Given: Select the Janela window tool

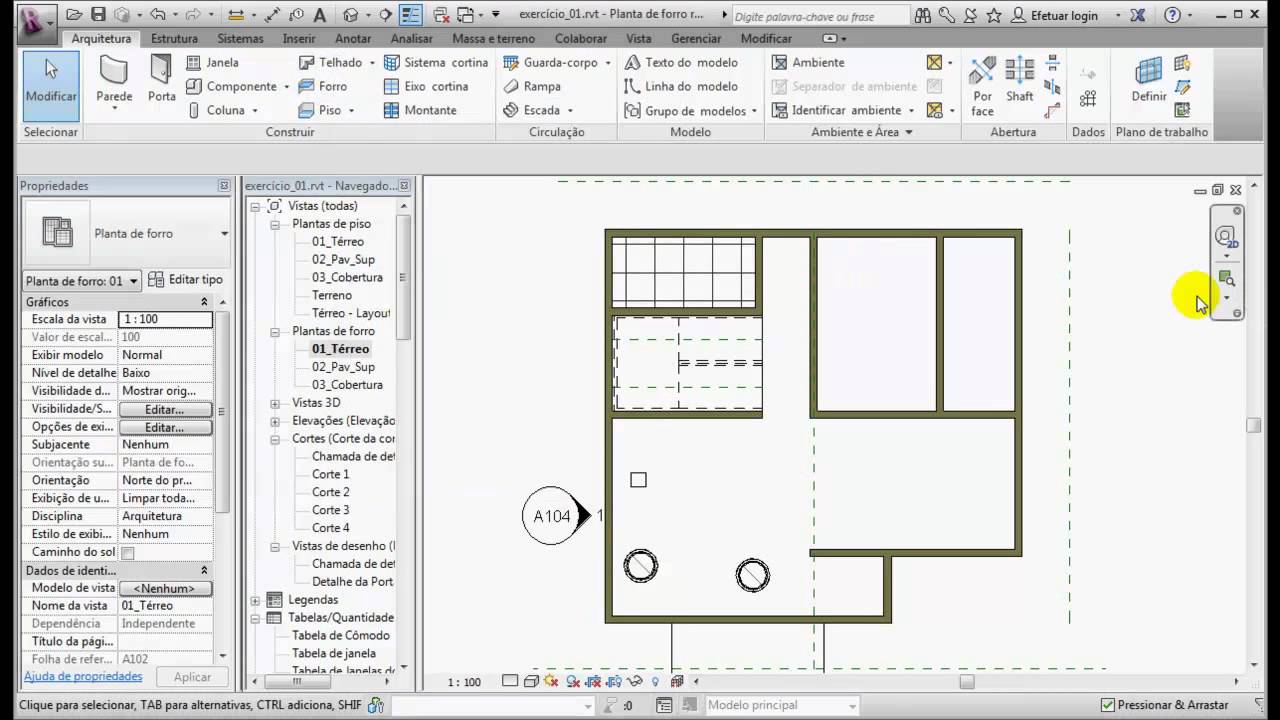Looking at the screenshot, I should tap(213, 62).
